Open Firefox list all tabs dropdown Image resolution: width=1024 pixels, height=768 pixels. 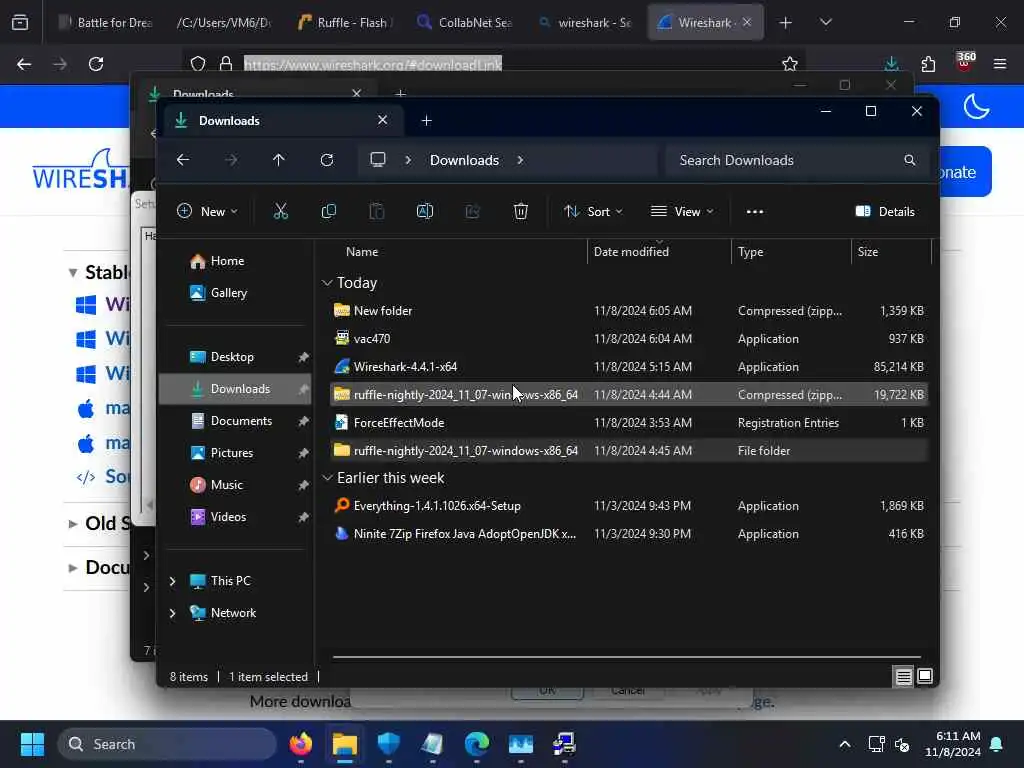(825, 22)
